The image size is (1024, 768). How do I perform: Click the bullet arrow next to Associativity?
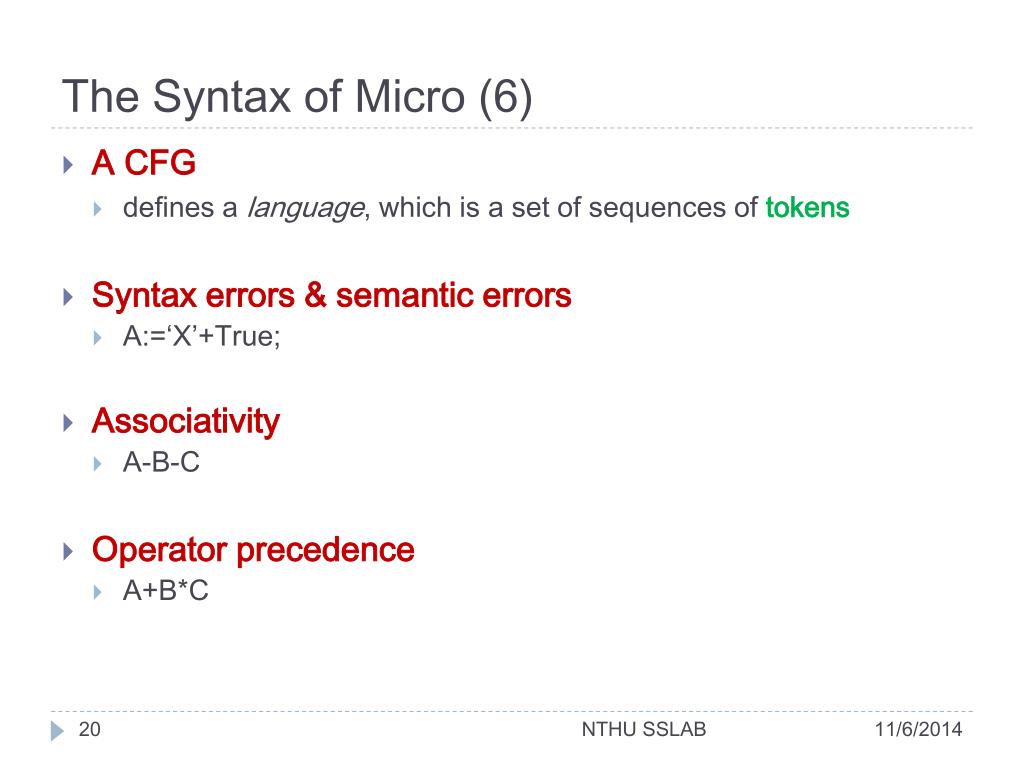[x=68, y=423]
